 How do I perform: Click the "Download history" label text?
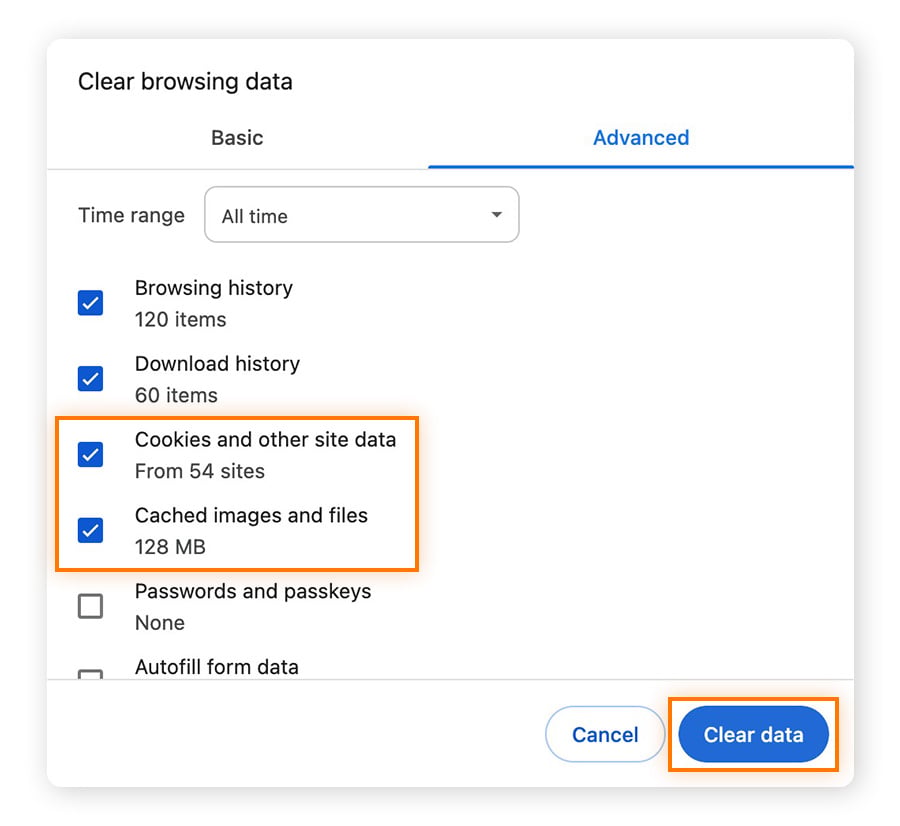217,363
